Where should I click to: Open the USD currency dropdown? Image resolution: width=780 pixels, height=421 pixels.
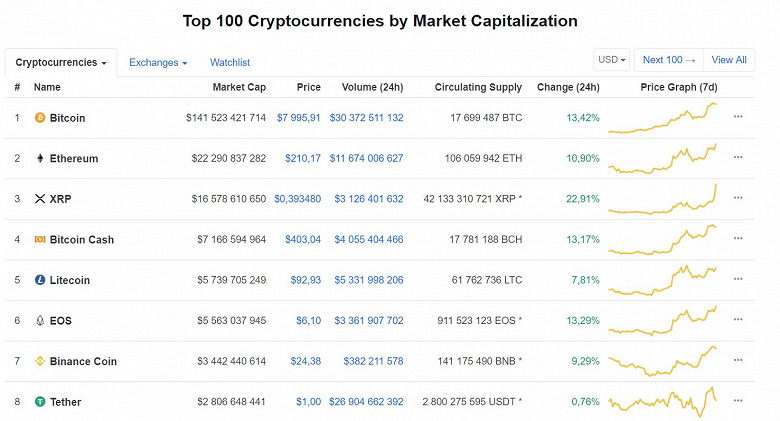pyautogui.click(x=611, y=60)
